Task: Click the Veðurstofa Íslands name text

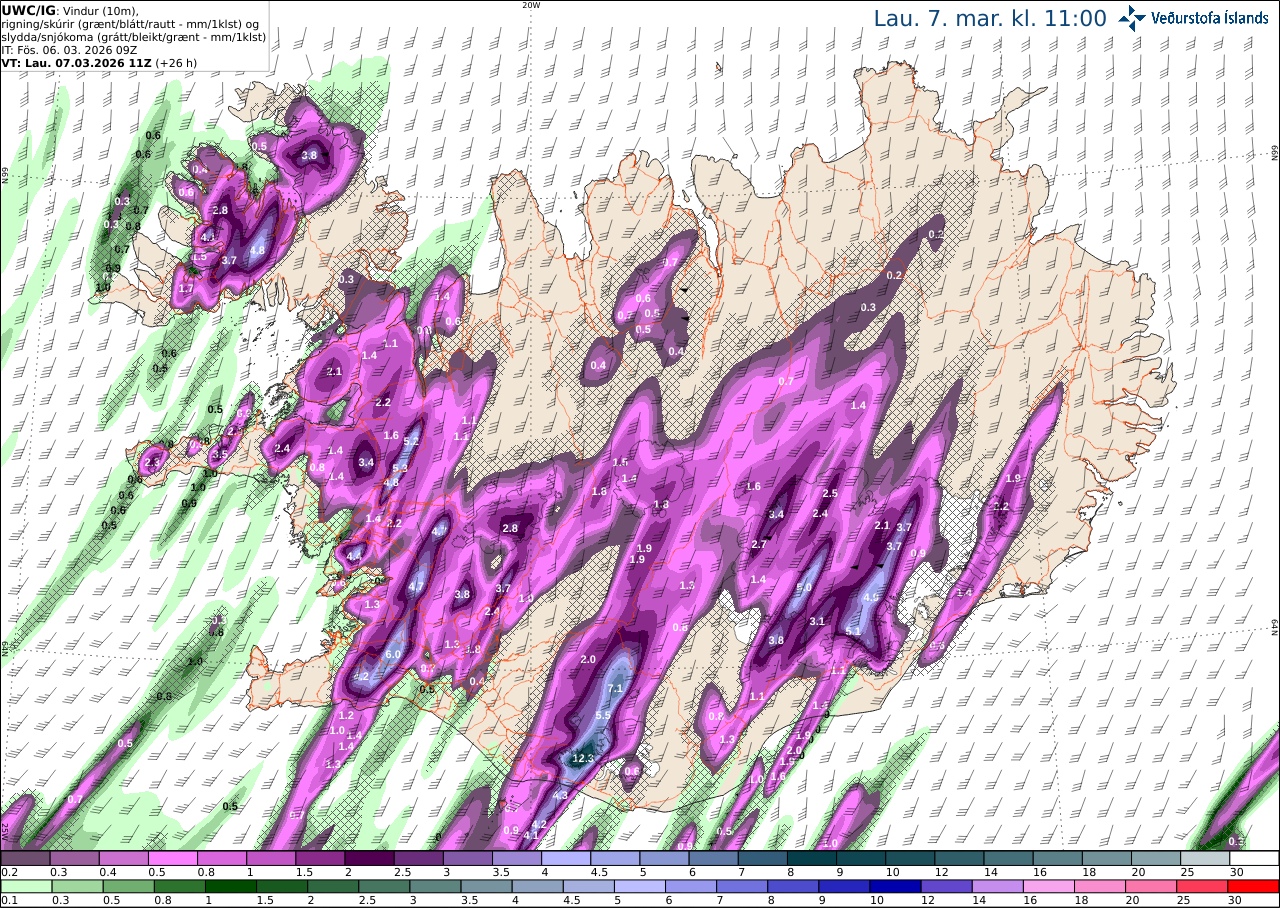Action: pyautogui.click(x=1209, y=18)
